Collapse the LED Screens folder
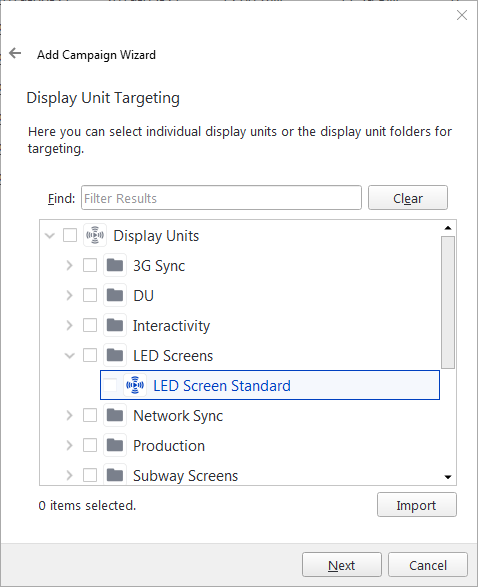This screenshot has width=478, height=587. [70, 355]
